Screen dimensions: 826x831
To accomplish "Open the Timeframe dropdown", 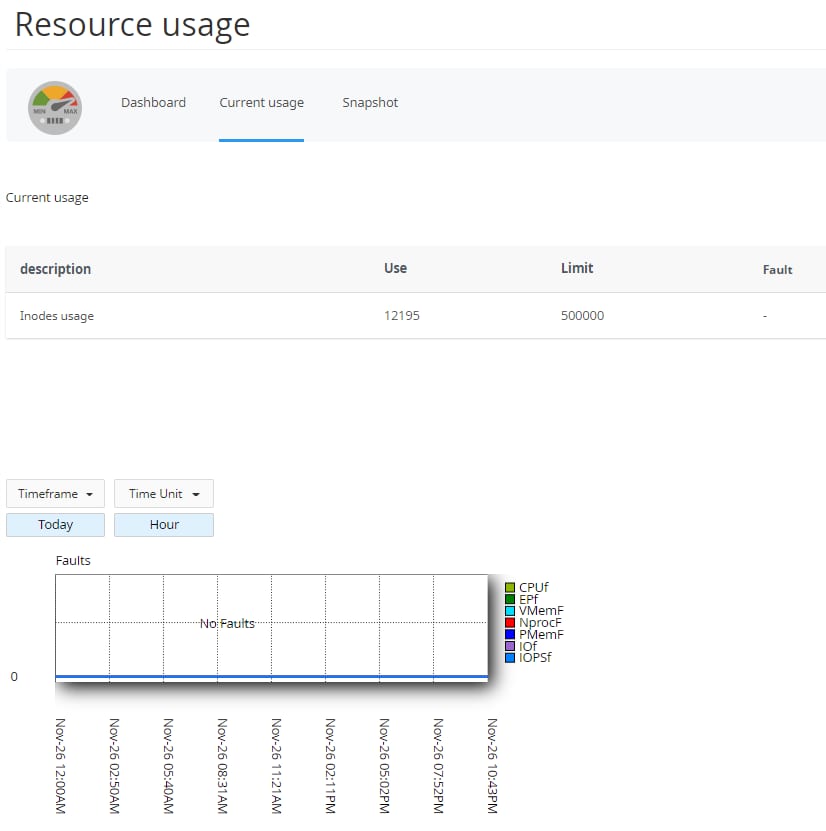I will 55,493.
